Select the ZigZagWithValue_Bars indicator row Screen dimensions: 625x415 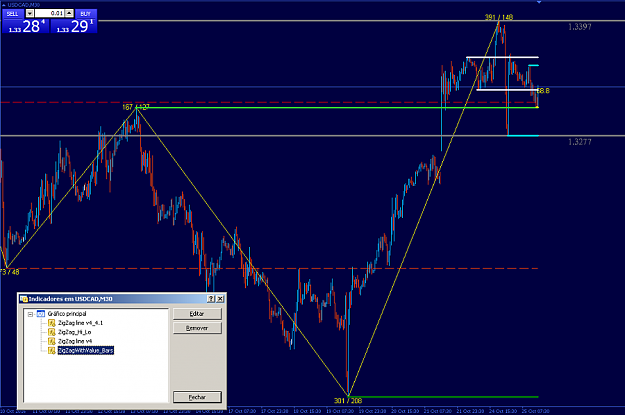[x=86, y=350]
